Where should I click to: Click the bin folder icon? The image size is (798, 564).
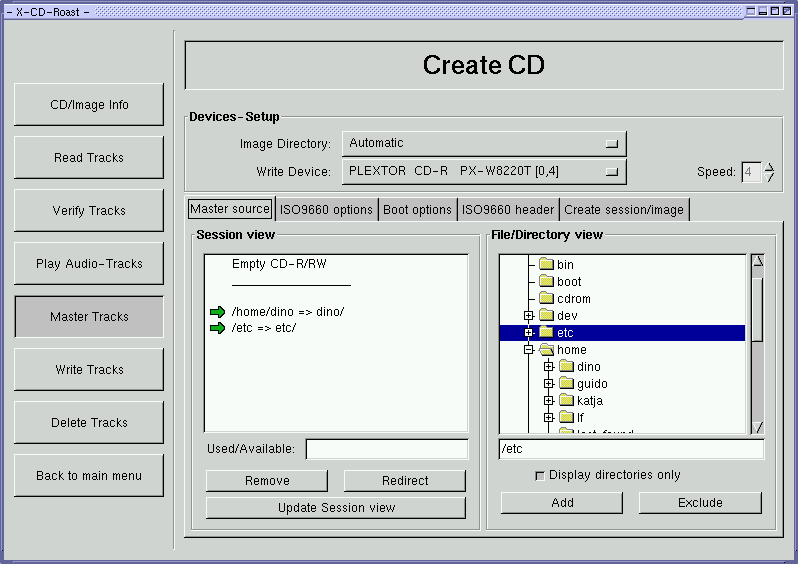tap(546, 265)
